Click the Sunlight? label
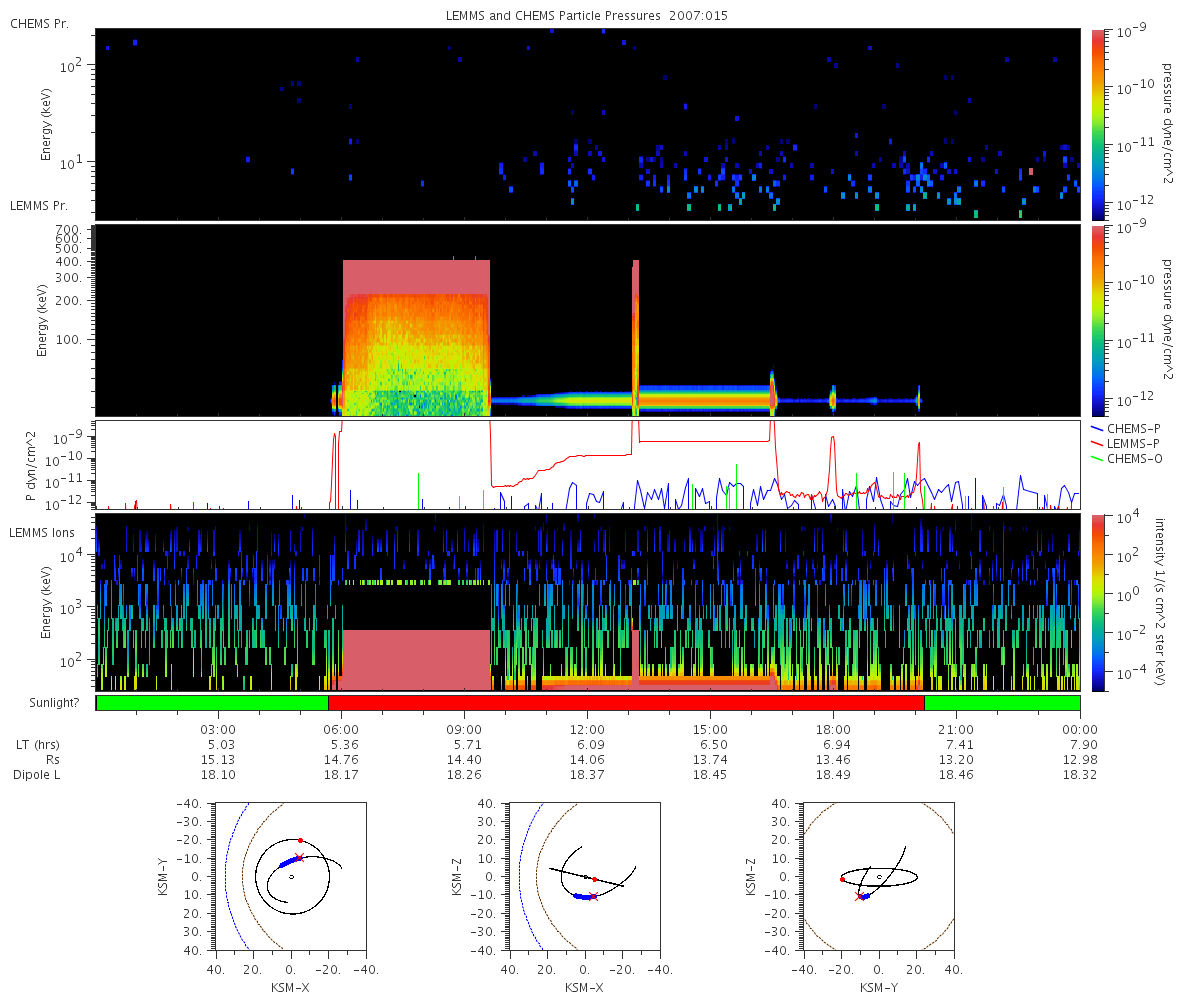This screenshot has height=1000, width=1200. 48,704
